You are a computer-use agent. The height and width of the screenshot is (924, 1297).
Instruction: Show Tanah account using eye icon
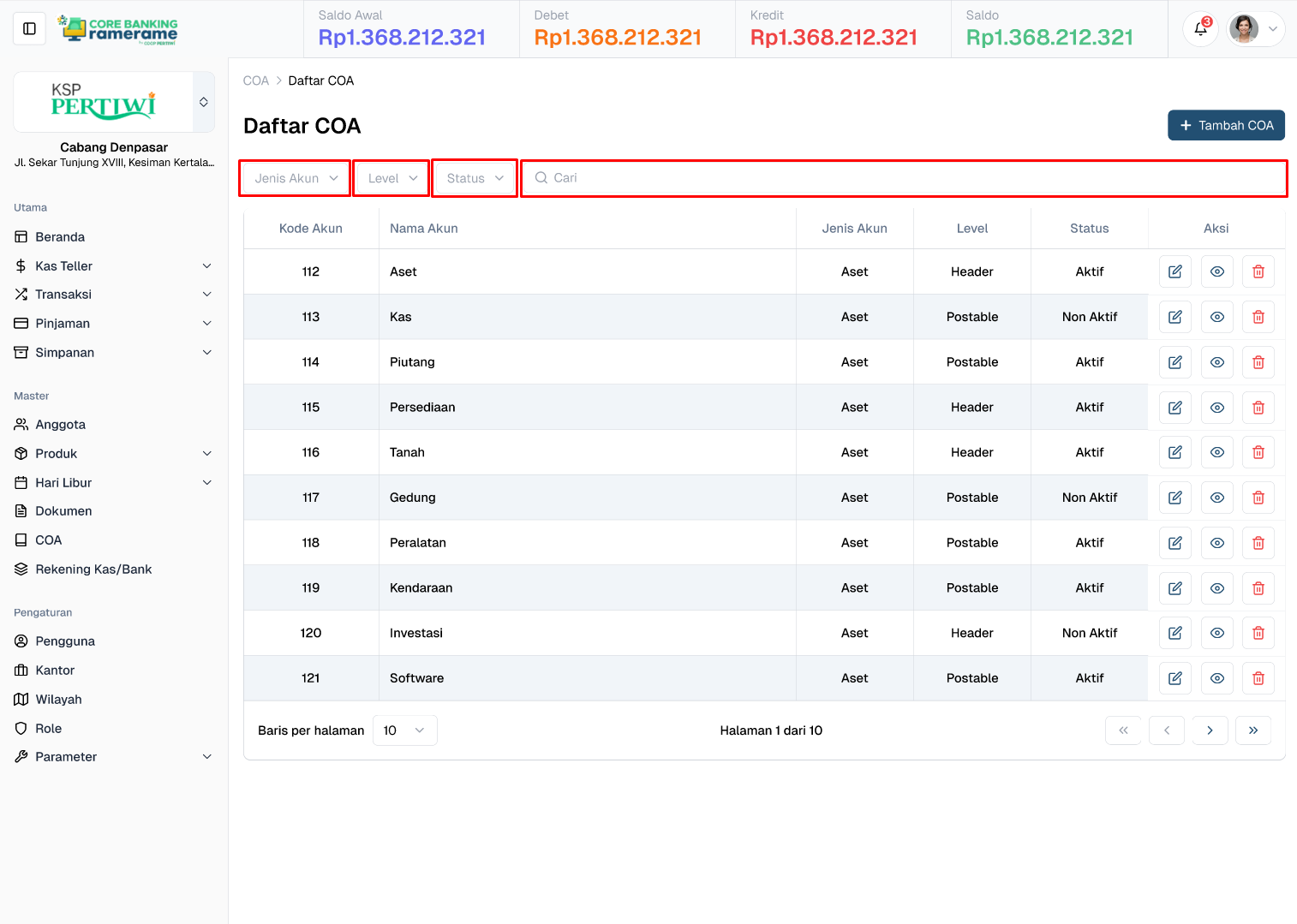click(x=1216, y=452)
